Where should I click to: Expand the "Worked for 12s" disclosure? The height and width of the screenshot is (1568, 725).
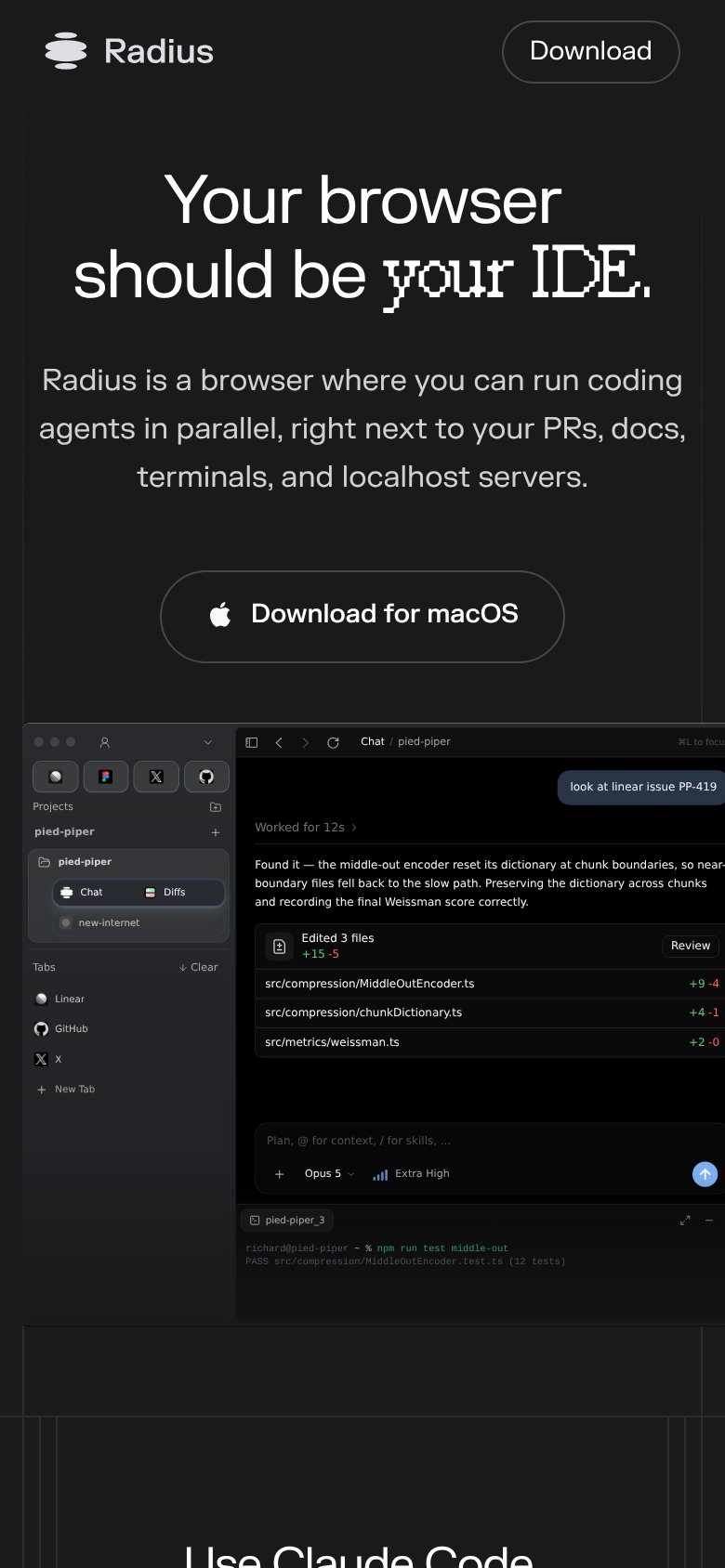(x=306, y=827)
